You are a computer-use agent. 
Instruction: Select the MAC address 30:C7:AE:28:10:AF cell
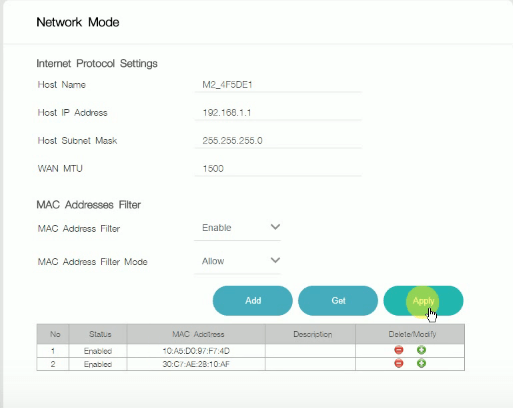pos(196,364)
